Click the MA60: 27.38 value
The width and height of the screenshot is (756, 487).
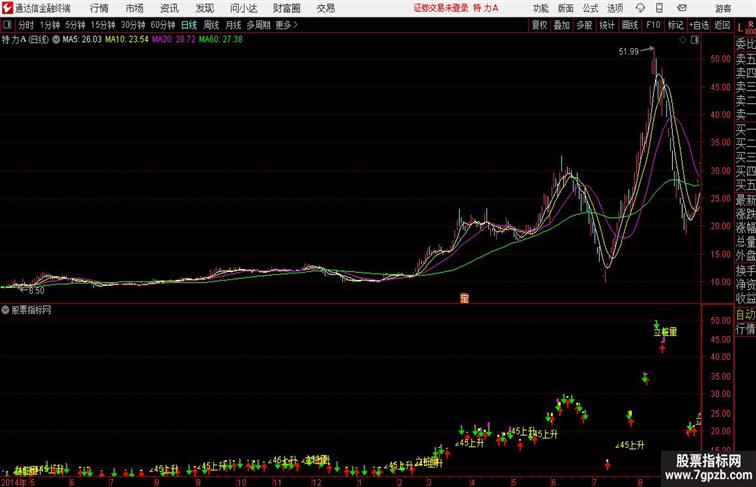click(221, 40)
